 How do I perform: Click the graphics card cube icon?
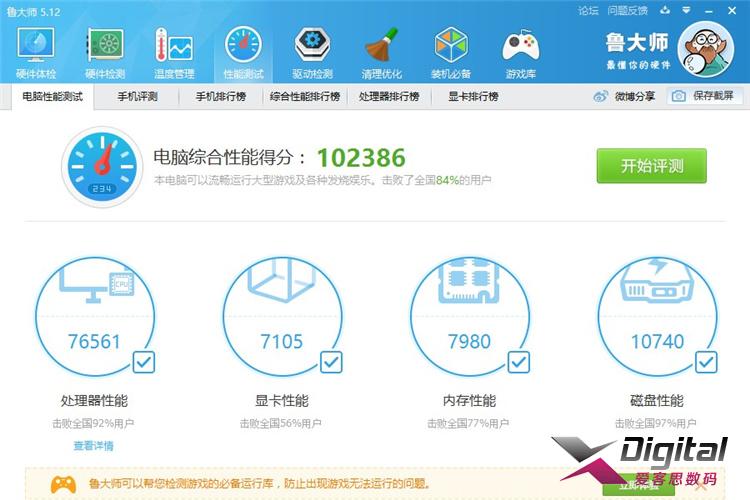click(282, 280)
